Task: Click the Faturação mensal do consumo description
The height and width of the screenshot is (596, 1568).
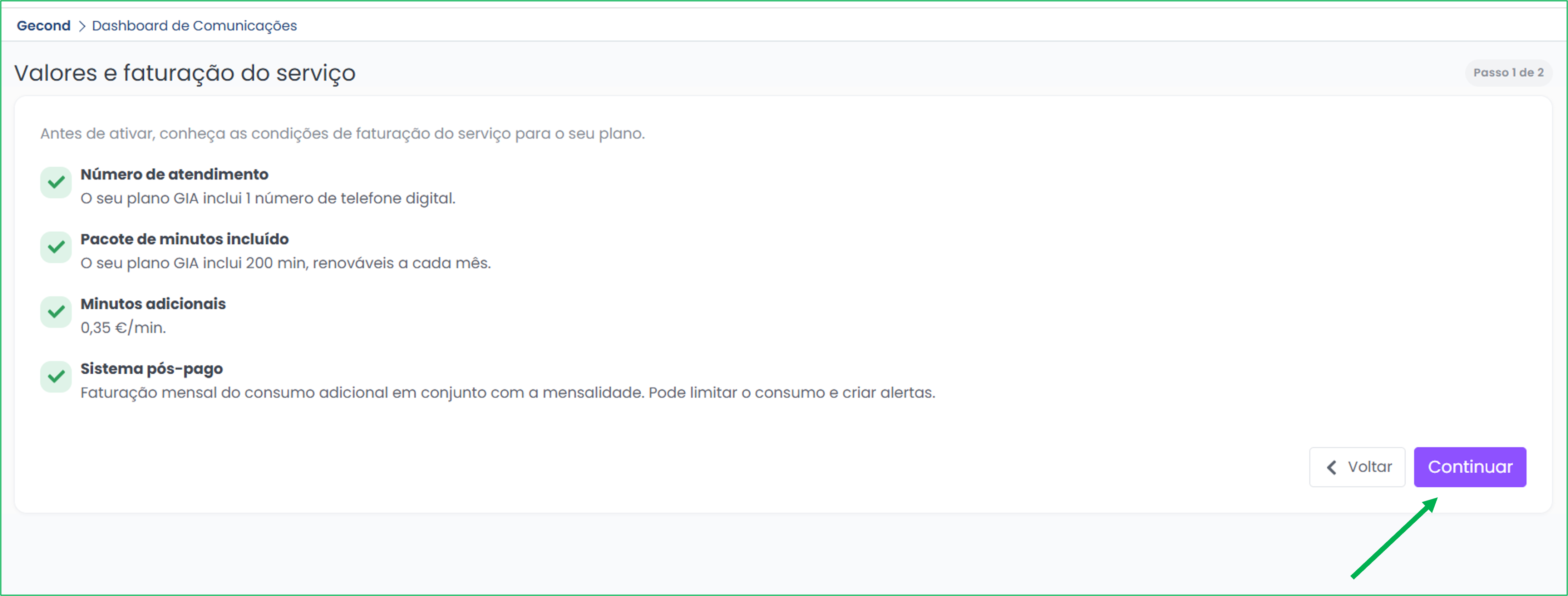Action: [508, 393]
